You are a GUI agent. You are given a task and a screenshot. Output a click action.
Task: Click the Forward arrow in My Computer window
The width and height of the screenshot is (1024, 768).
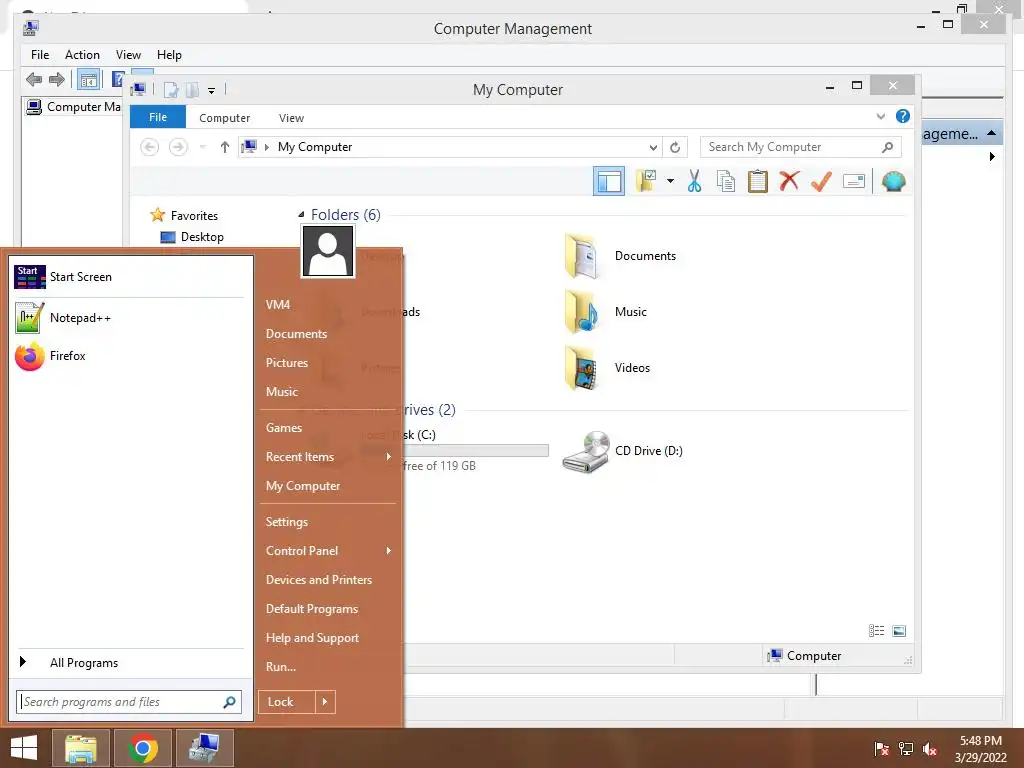tap(178, 147)
